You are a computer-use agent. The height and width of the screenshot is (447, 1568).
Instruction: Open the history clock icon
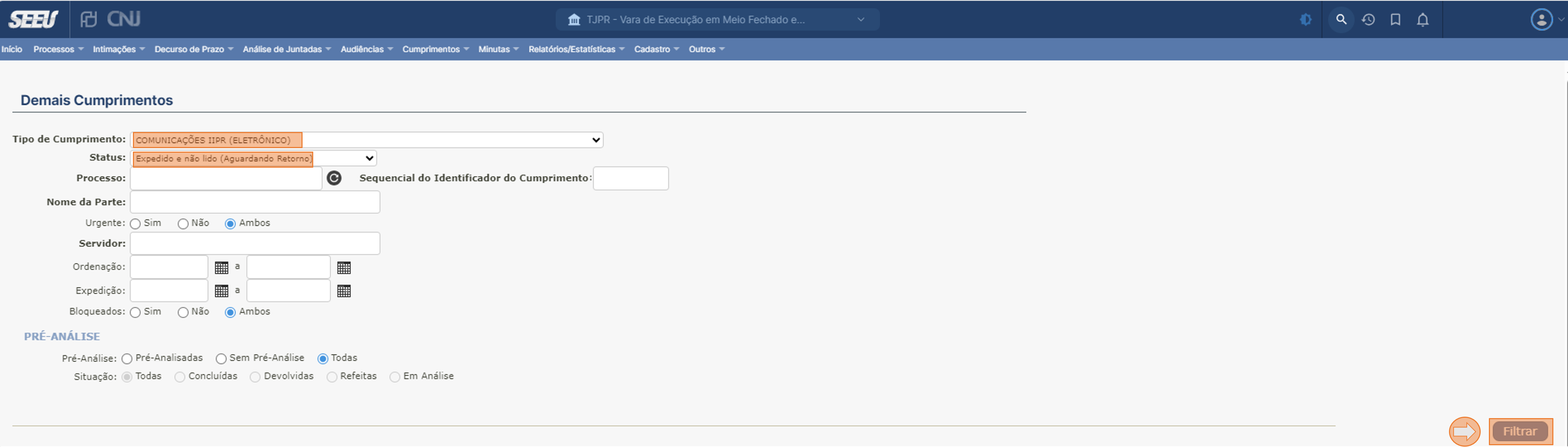tap(1368, 20)
